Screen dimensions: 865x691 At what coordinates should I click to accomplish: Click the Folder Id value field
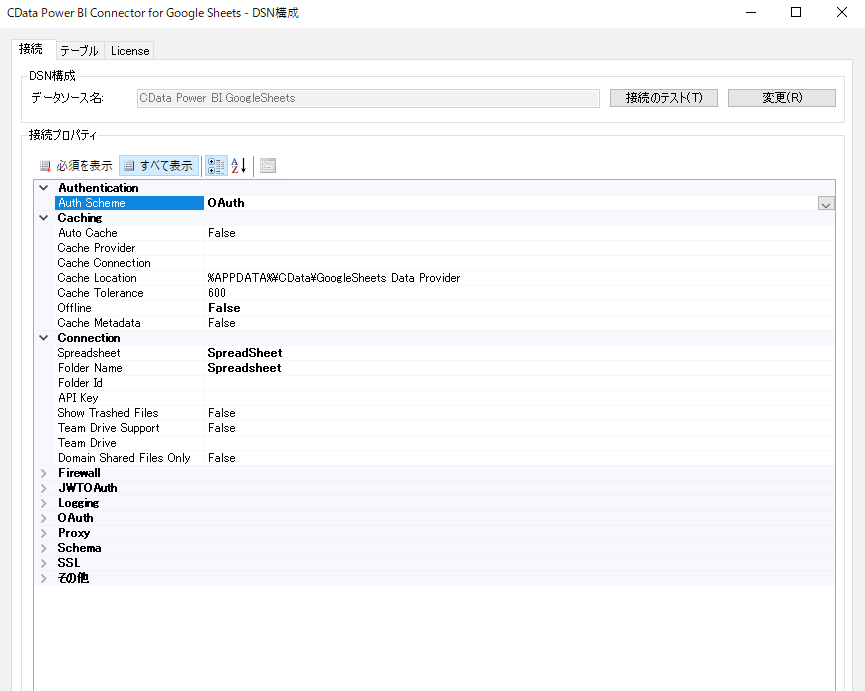click(x=519, y=383)
